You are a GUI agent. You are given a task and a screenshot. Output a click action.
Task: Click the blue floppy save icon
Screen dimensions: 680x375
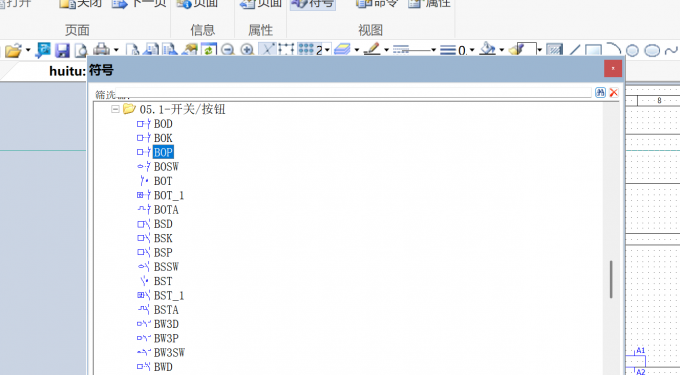(x=62, y=50)
